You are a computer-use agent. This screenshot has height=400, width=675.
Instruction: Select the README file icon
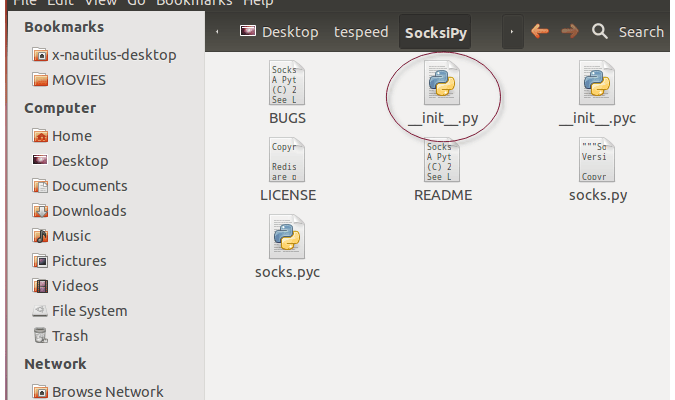click(442, 160)
